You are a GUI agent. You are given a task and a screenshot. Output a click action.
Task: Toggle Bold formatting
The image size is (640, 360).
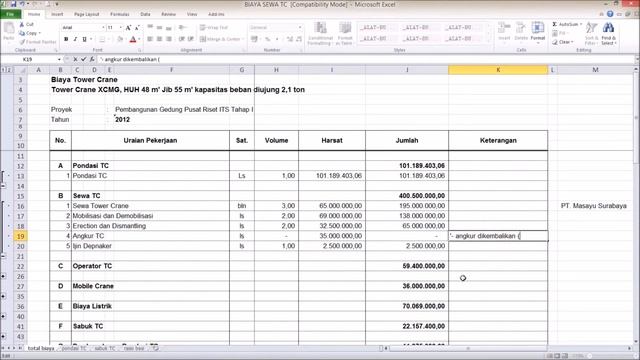(x=66, y=39)
